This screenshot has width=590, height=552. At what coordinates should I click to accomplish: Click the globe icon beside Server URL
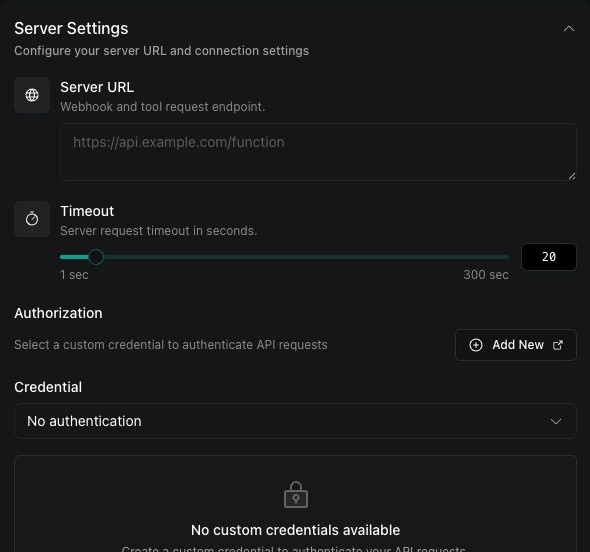tap(32, 95)
